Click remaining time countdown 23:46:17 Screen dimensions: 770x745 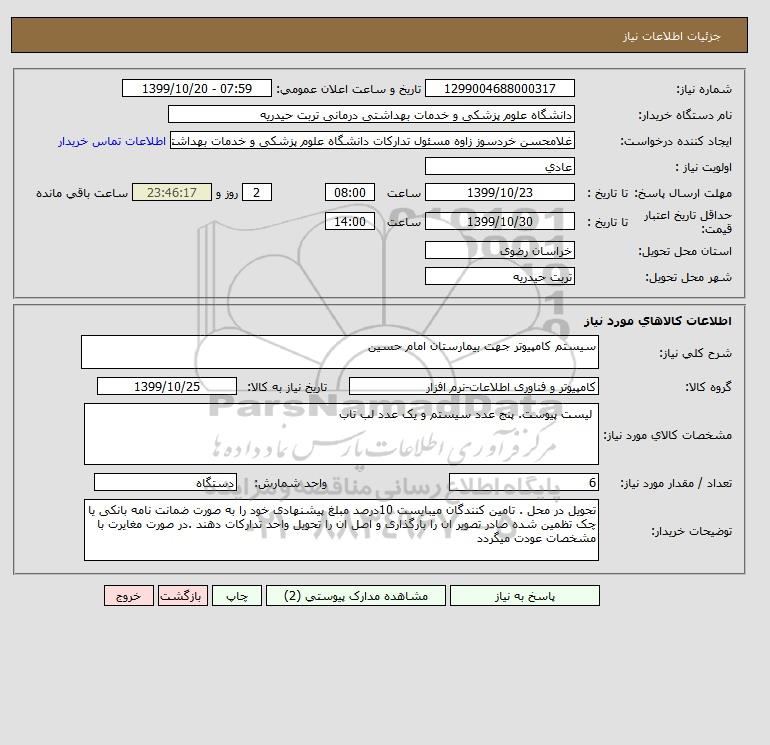point(172,193)
